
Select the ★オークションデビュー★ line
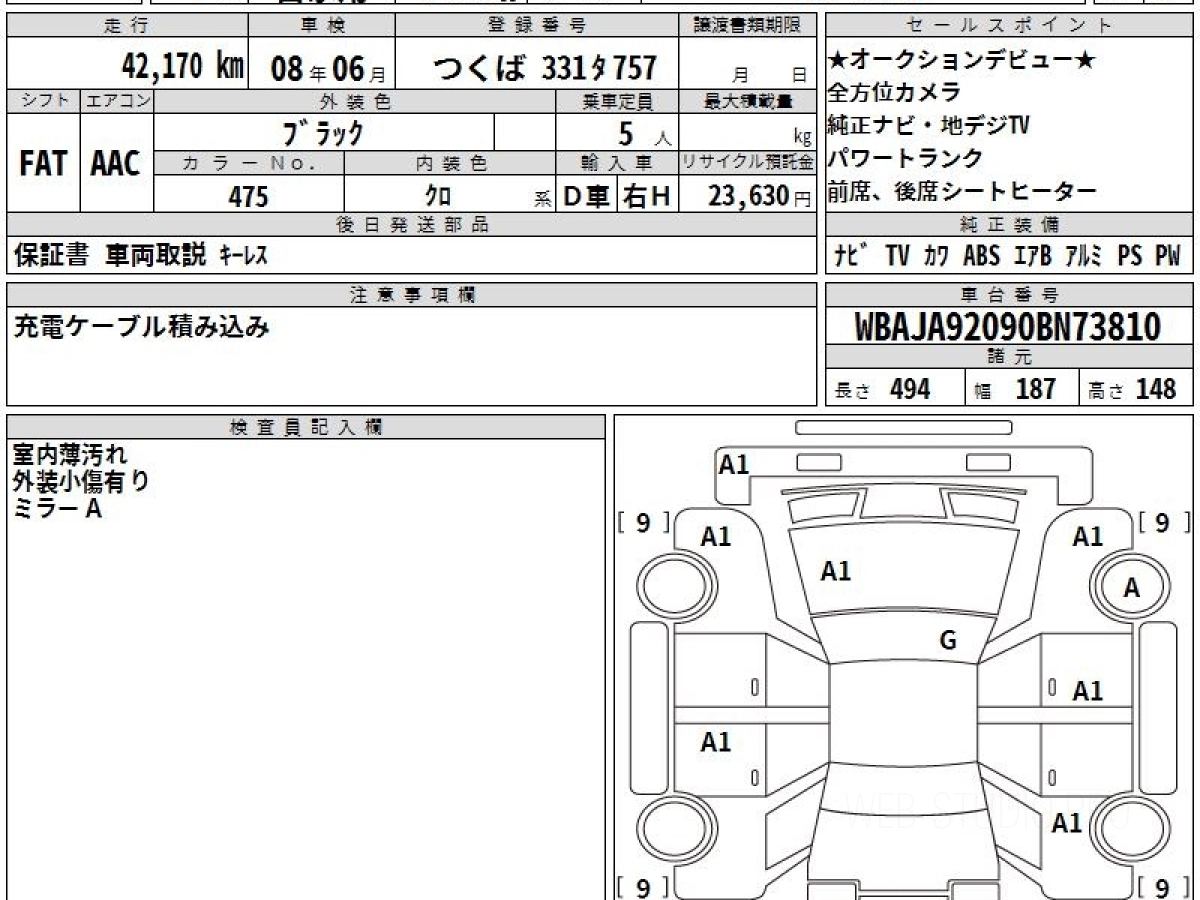(x=962, y=61)
